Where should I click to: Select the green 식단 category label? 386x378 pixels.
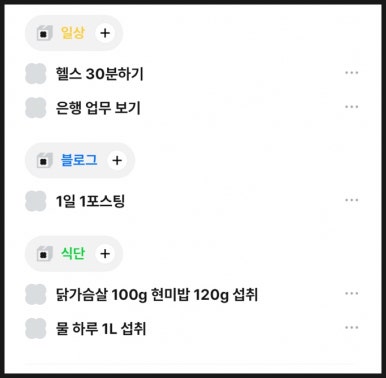(x=73, y=254)
